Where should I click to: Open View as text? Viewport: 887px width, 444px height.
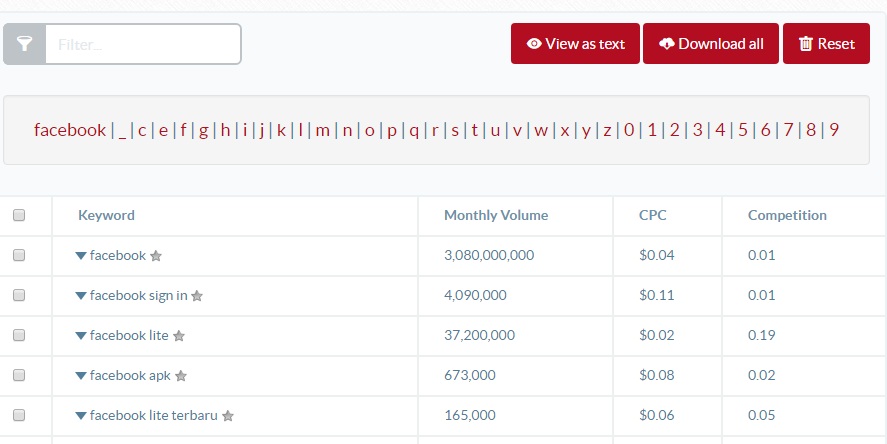[x=575, y=44]
